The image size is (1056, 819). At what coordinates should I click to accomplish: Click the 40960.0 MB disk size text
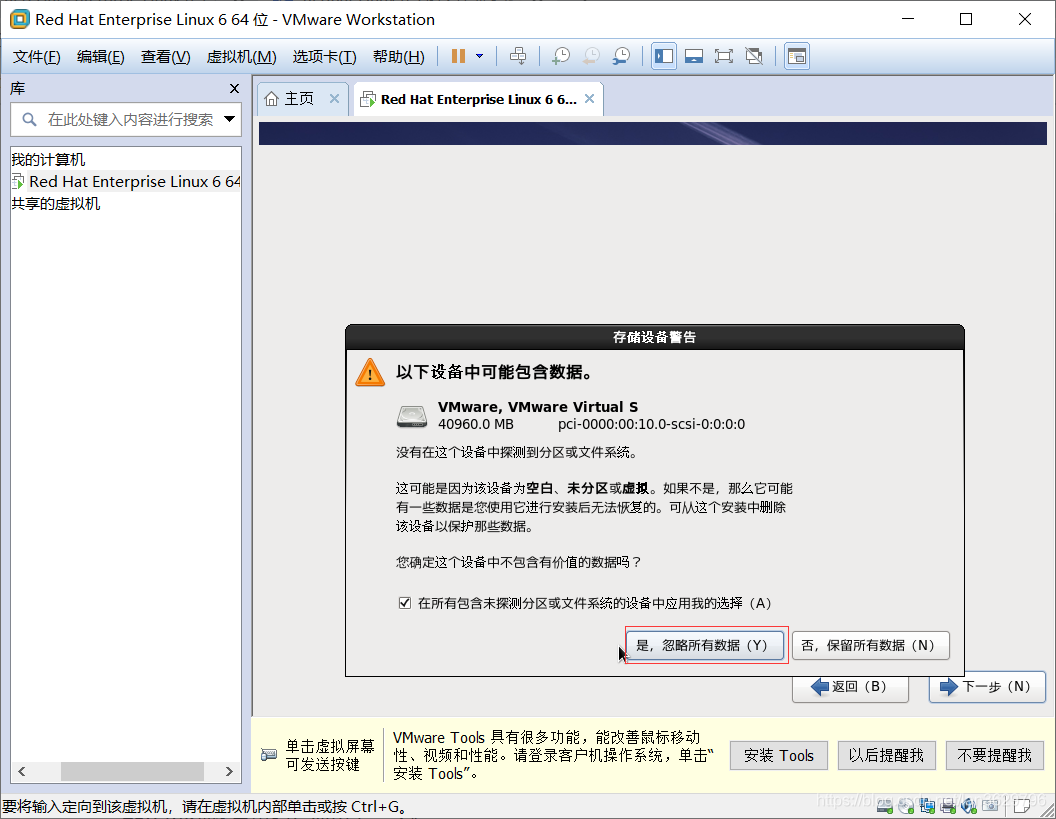click(x=475, y=424)
